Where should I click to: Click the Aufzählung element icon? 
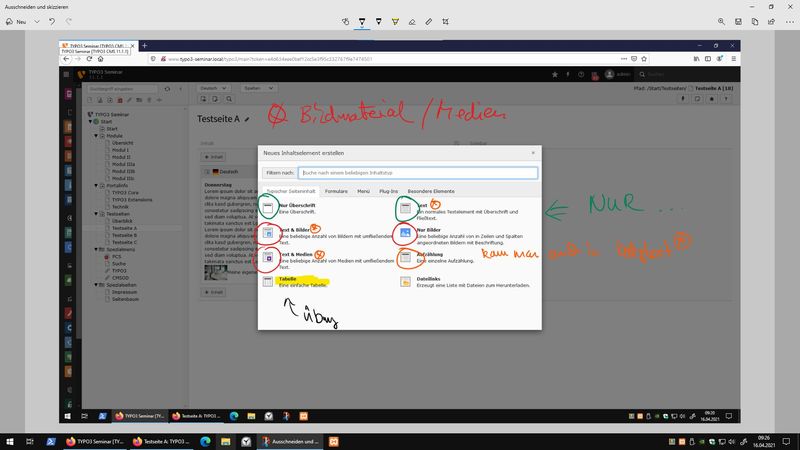[405, 257]
